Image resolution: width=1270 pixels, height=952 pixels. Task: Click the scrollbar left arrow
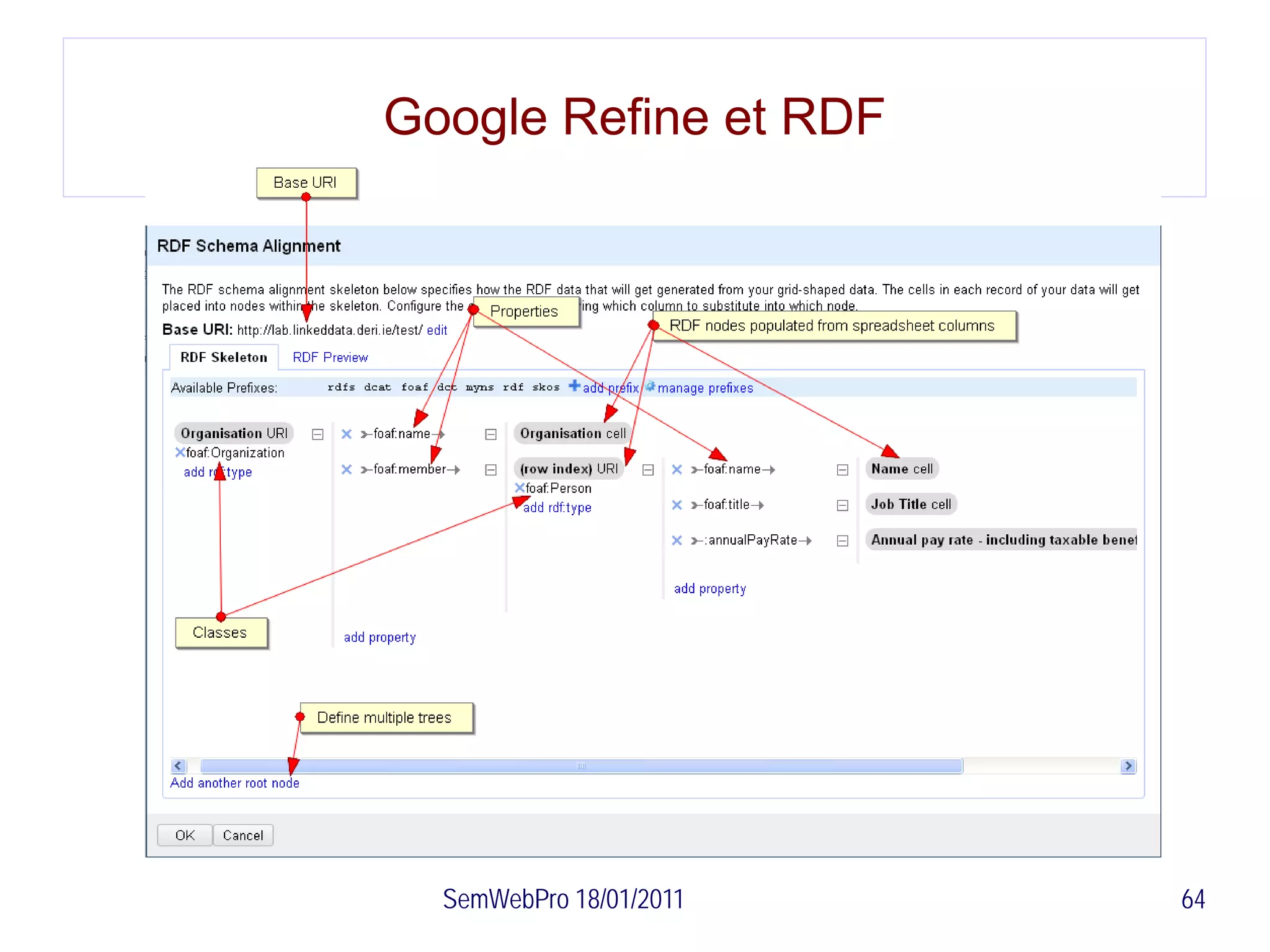(x=179, y=766)
